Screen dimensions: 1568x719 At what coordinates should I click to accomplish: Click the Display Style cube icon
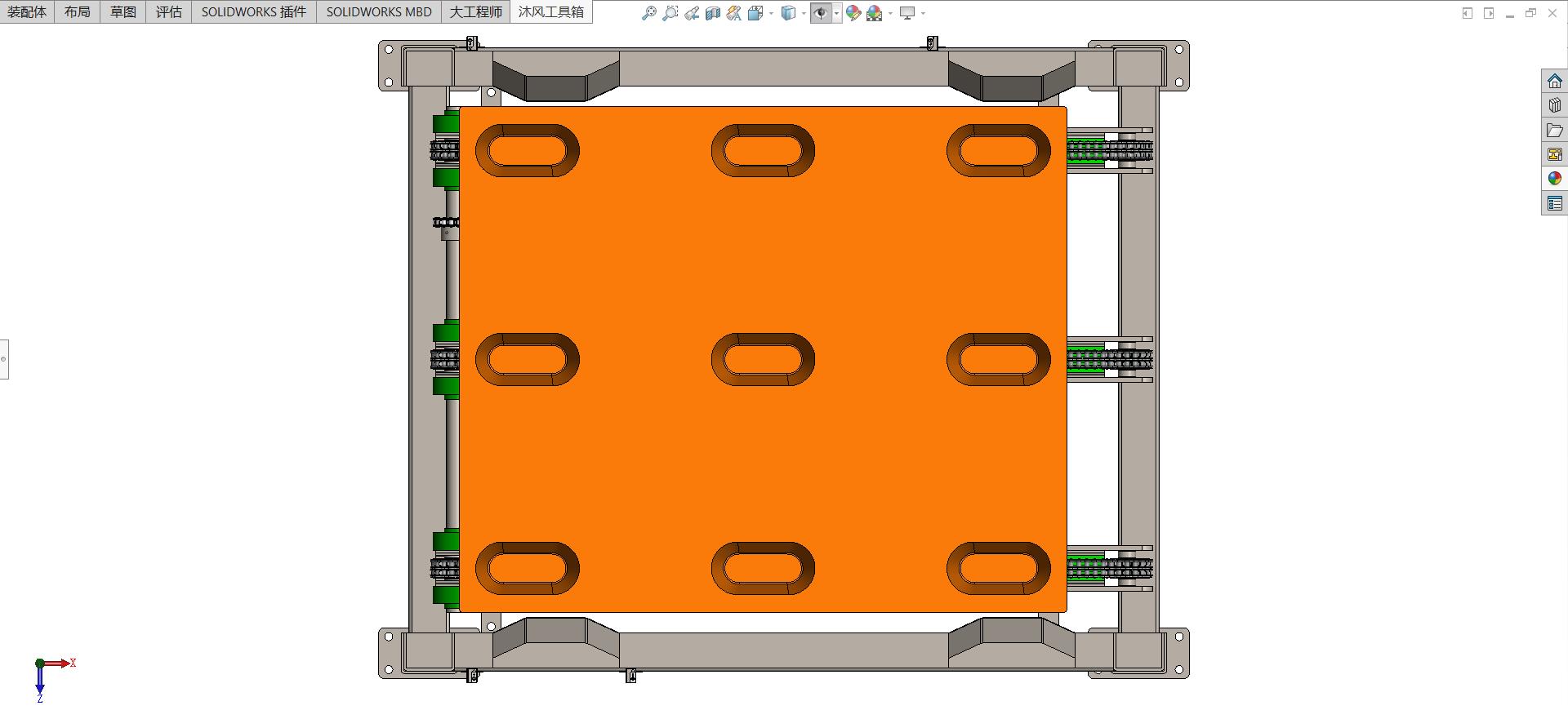[788, 13]
